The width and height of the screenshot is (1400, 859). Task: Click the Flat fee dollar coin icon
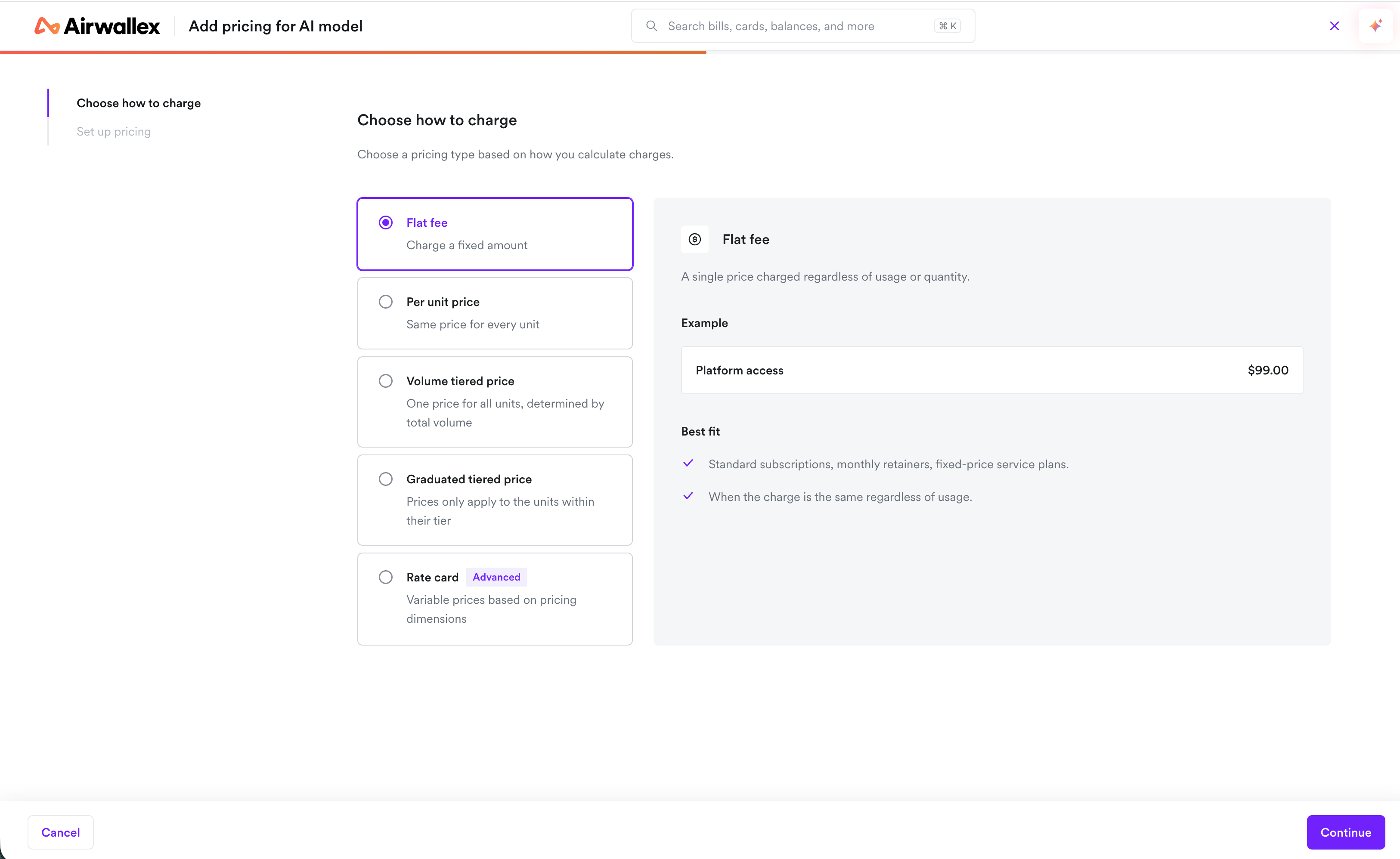coord(694,239)
